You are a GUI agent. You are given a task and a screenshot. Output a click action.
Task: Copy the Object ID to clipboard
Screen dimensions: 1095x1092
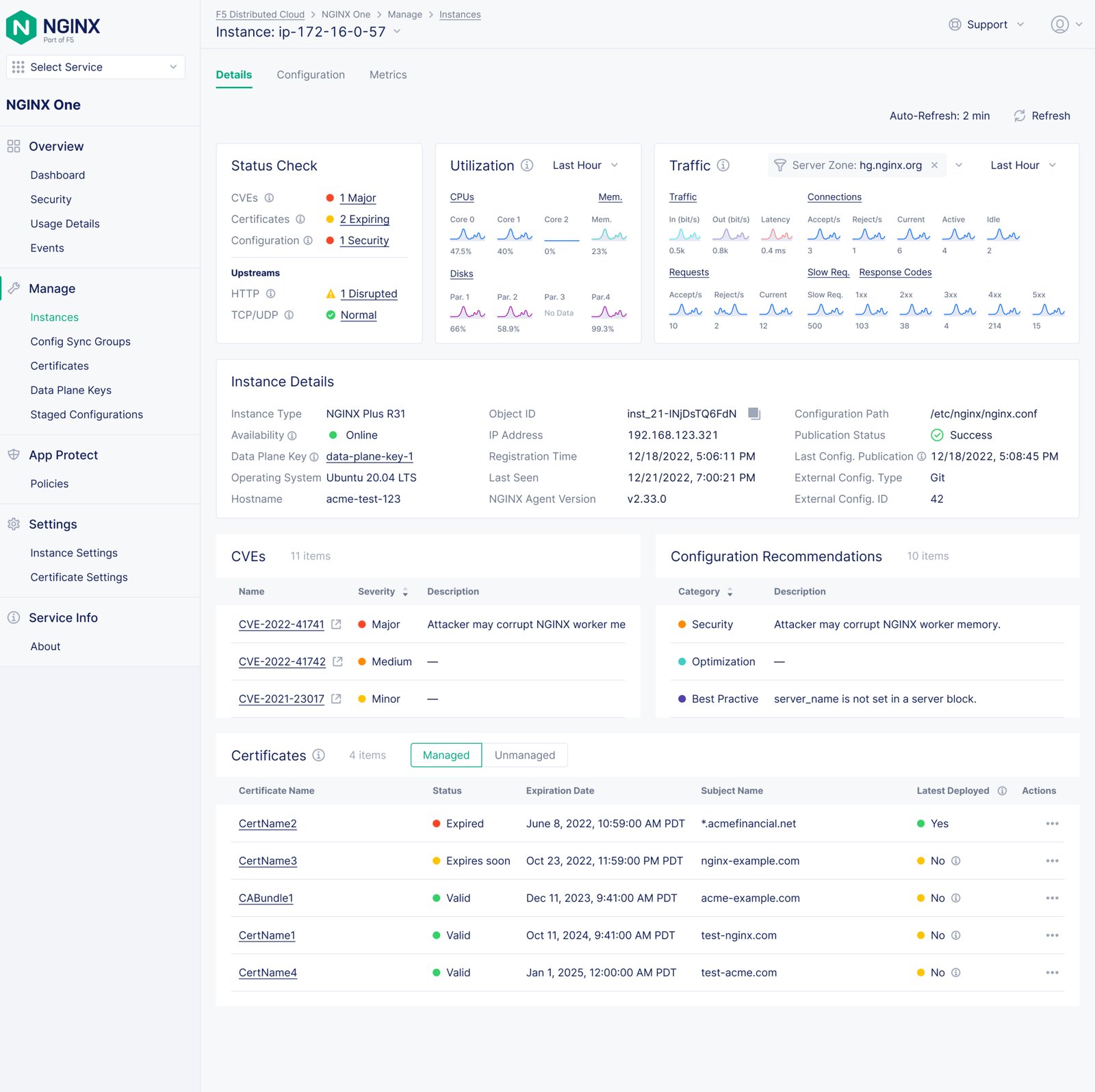click(x=753, y=413)
